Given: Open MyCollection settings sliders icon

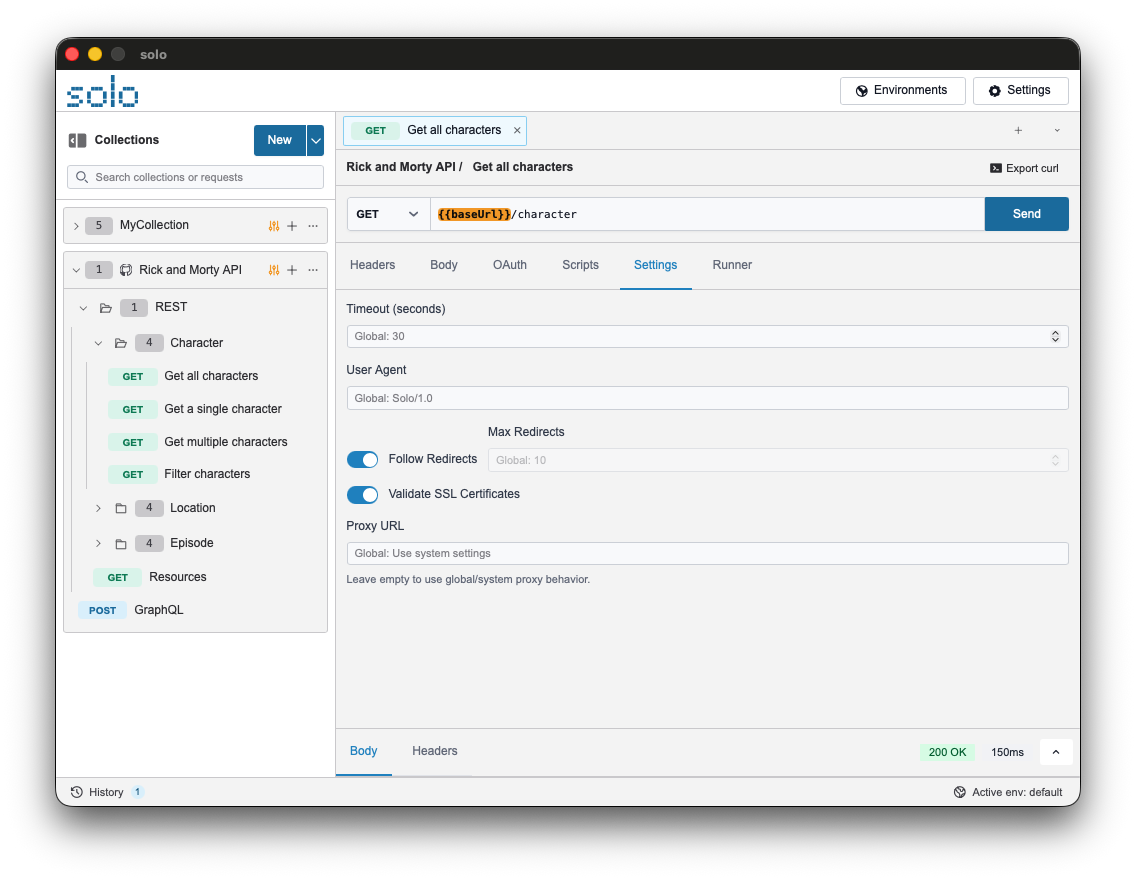Looking at the screenshot, I should [274, 226].
